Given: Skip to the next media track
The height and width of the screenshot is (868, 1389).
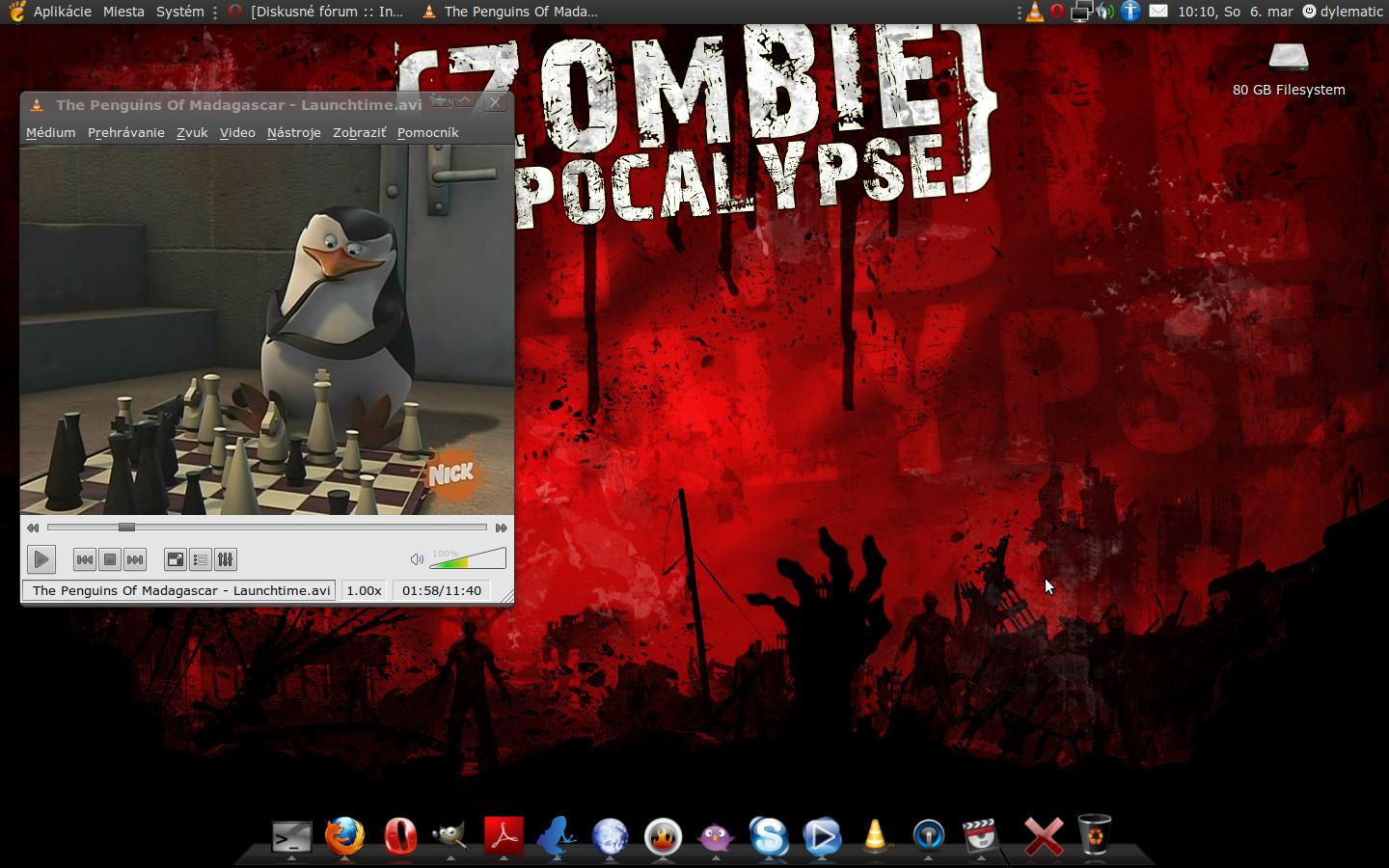Looking at the screenshot, I should [135, 559].
